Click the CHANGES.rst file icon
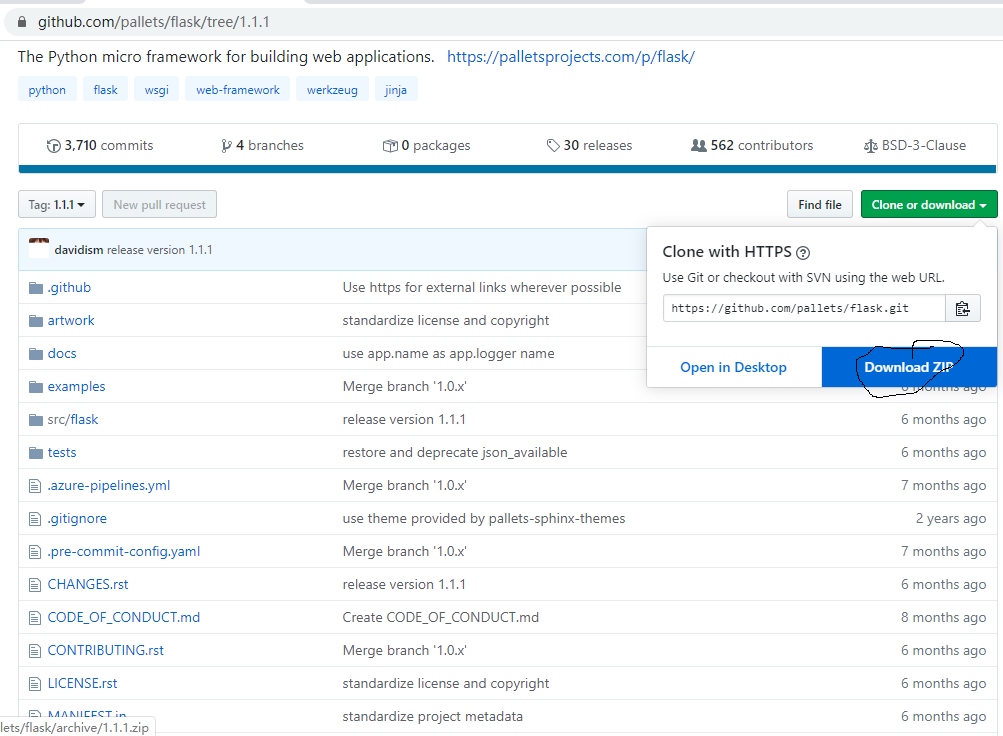The width and height of the screenshot is (1003, 736). 35,584
